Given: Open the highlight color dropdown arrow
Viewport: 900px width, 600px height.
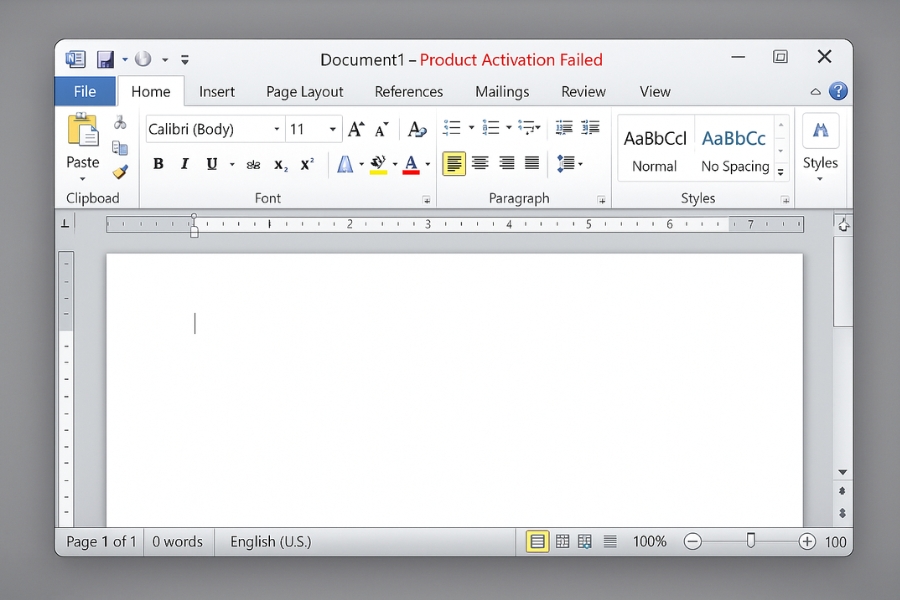Looking at the screenshot, I should (395, 164).
